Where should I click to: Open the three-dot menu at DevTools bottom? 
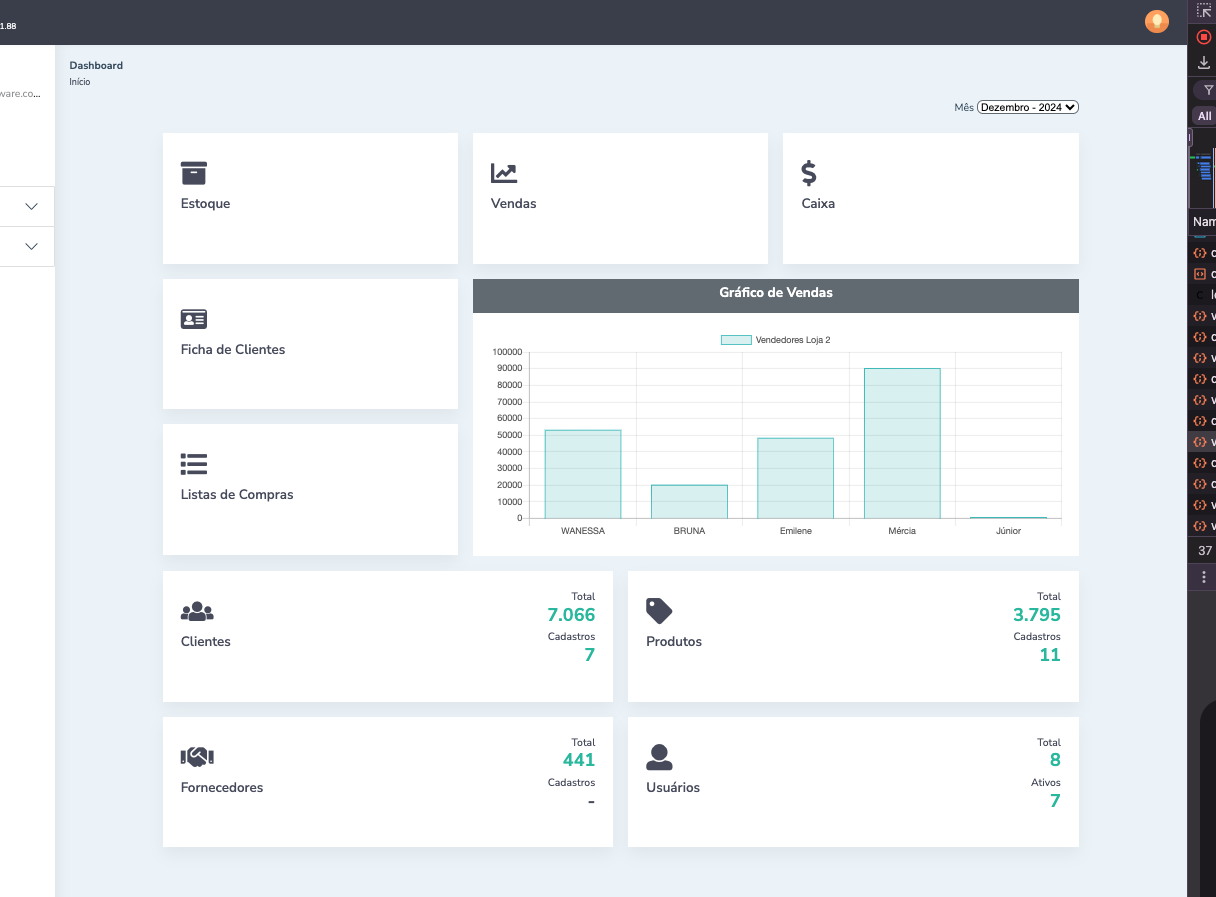tap(1203, 577)
